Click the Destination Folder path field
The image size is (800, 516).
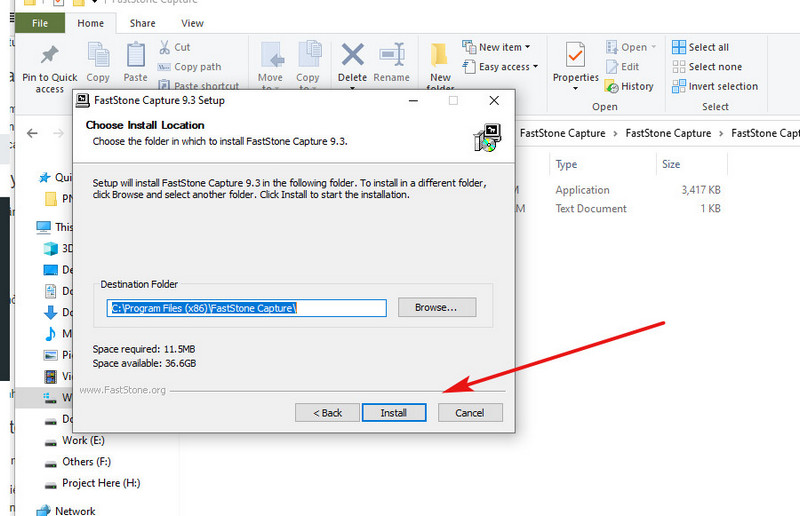coord(246,308)
